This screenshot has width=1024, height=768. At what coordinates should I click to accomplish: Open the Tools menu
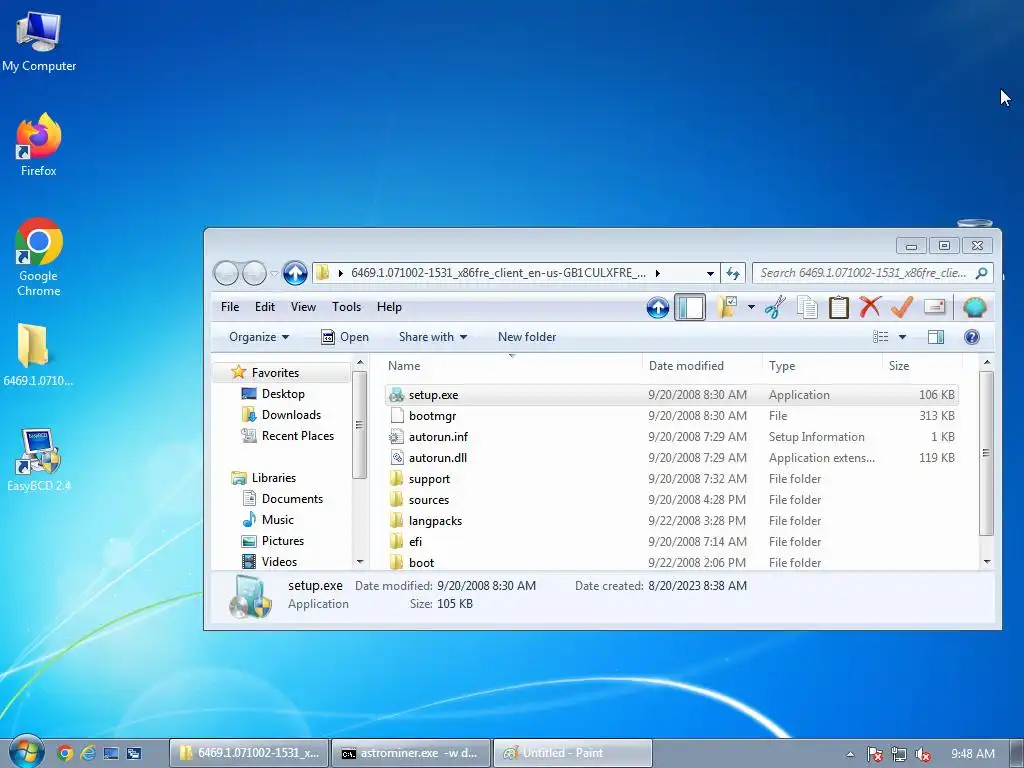click(x=346, y=307)
